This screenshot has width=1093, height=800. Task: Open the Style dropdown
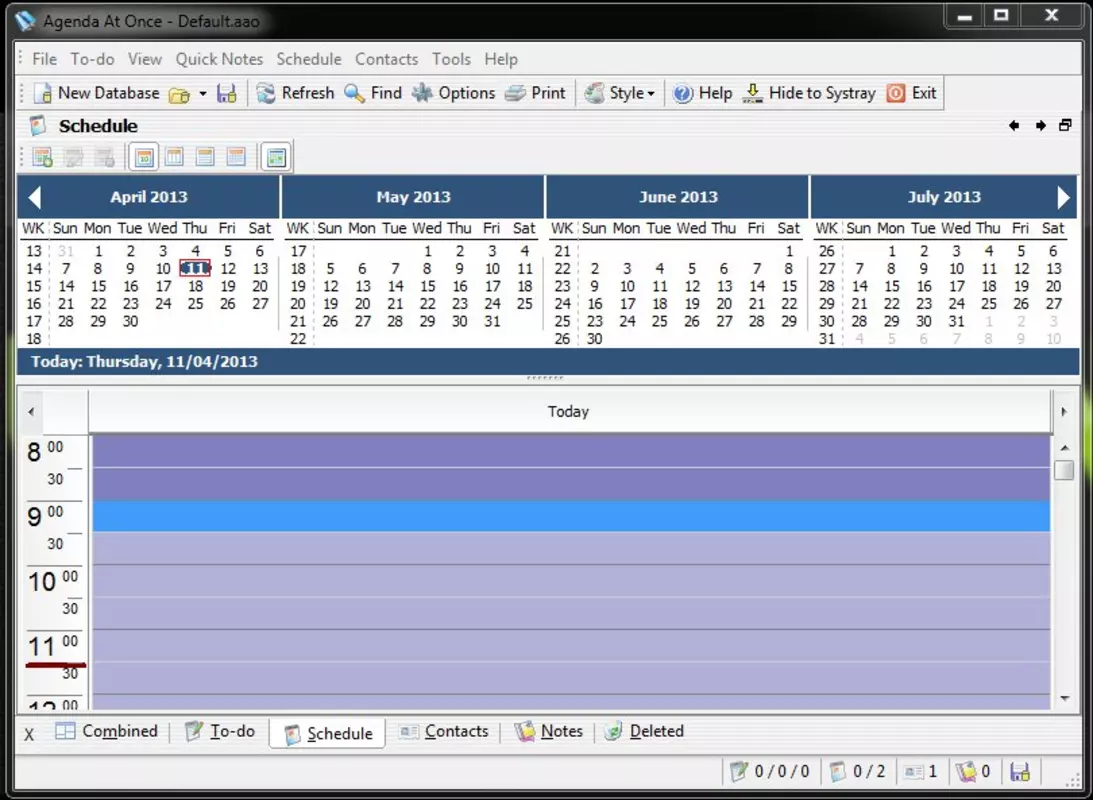click(620, 93)
